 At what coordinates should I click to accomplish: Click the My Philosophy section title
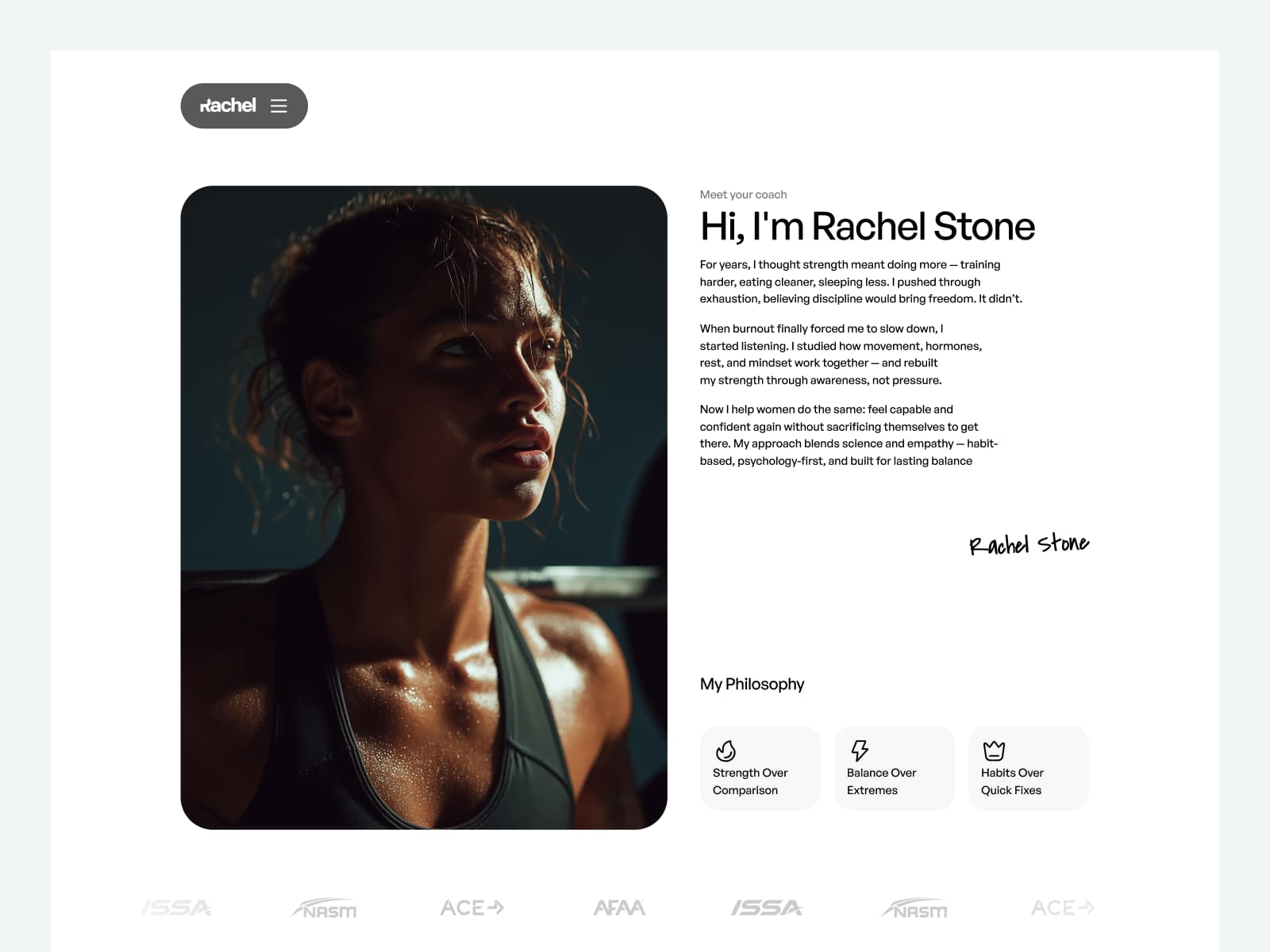[752, 684]
